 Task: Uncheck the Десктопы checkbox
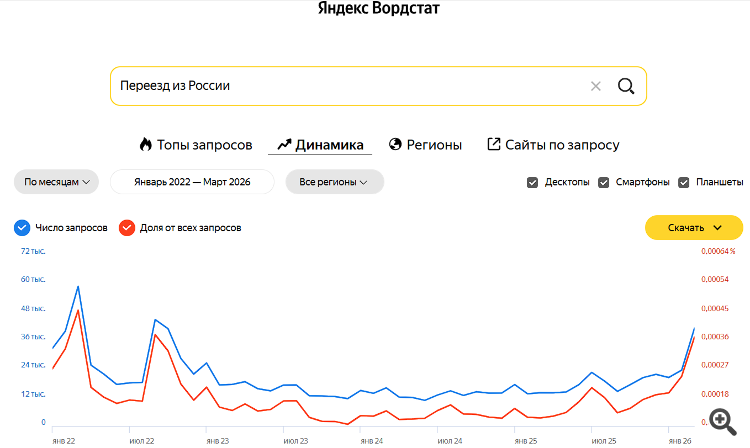[x=532, y=182]
